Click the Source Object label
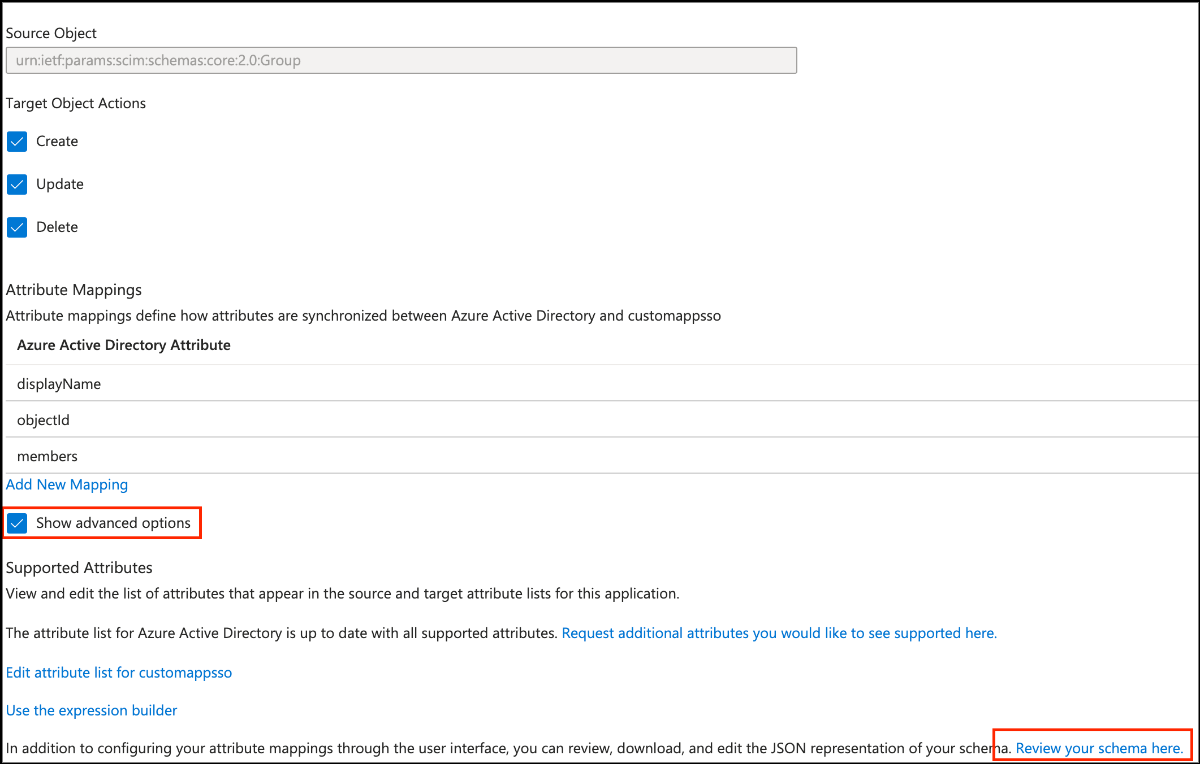Screen dimensions: 1200x764 (x=52, y=34)
